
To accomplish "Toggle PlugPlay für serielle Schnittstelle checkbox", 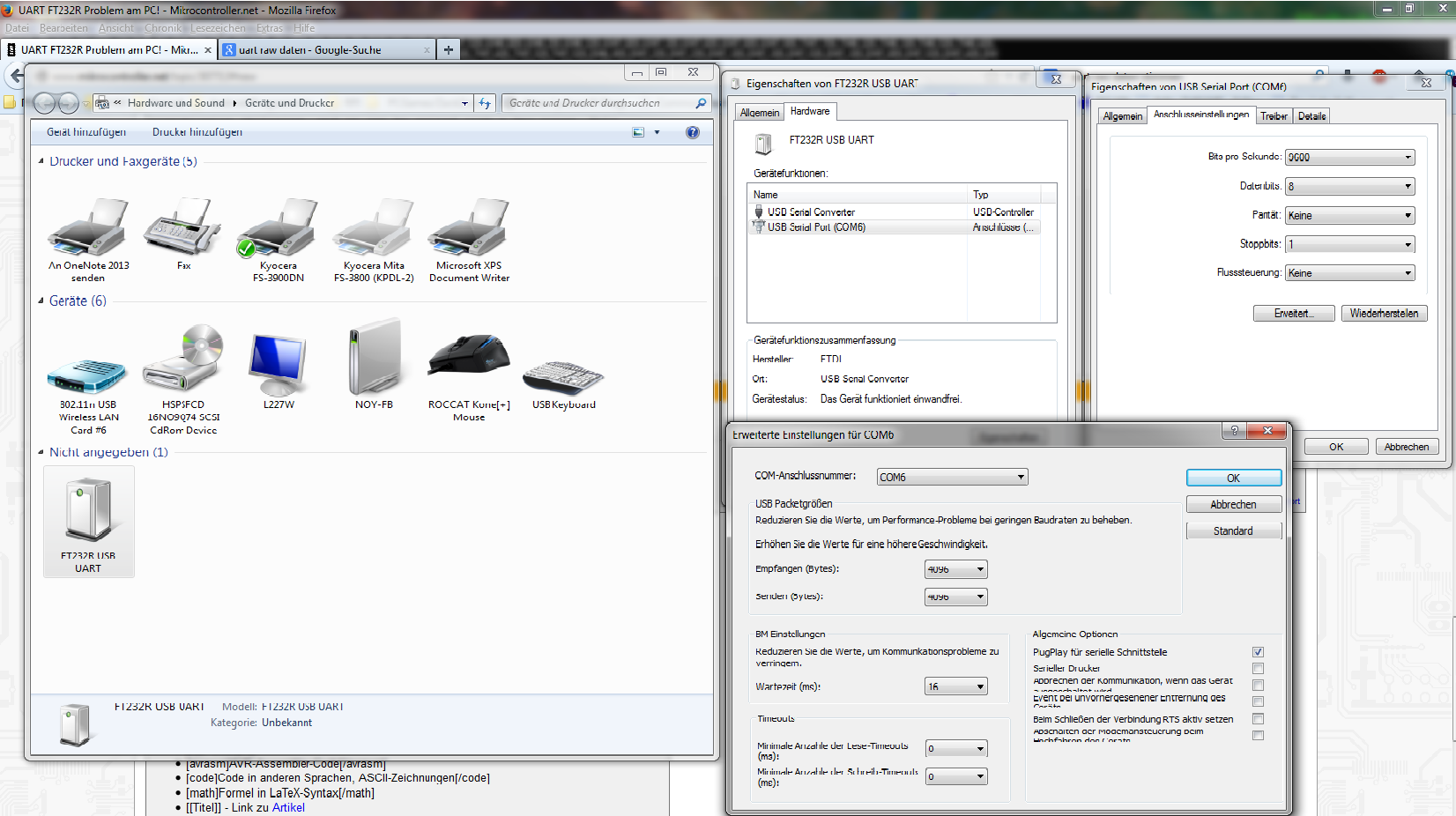I will point(1258,652).
